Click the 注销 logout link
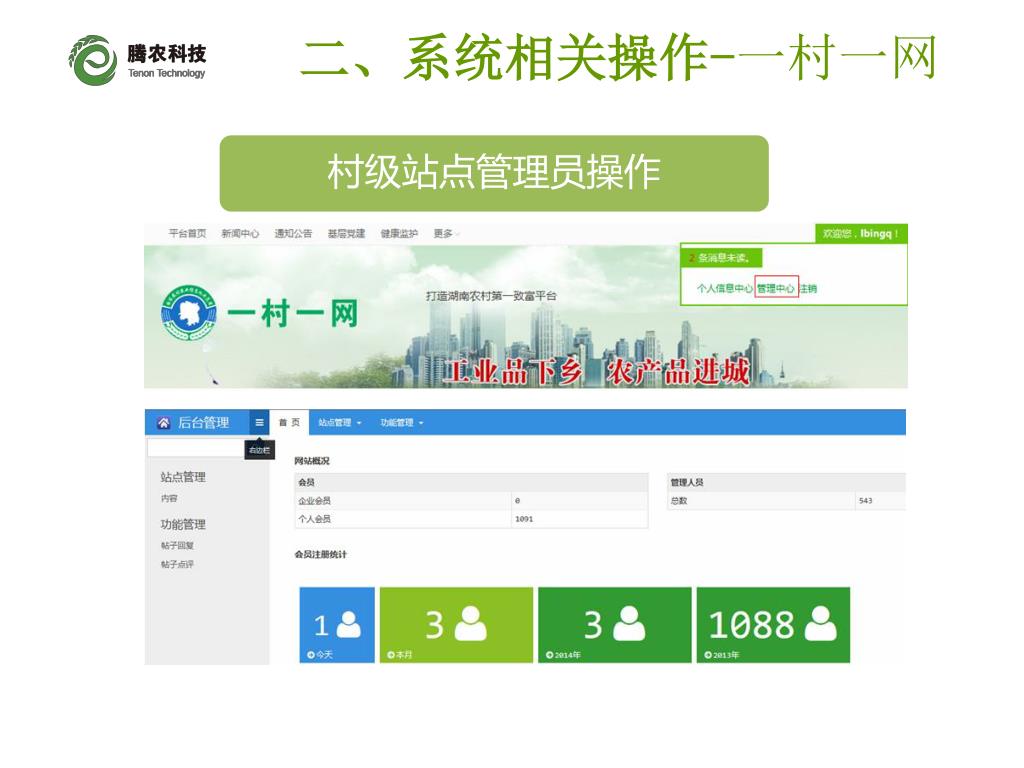The height and width of the screenshot is (768, 1024). (808, 288)
